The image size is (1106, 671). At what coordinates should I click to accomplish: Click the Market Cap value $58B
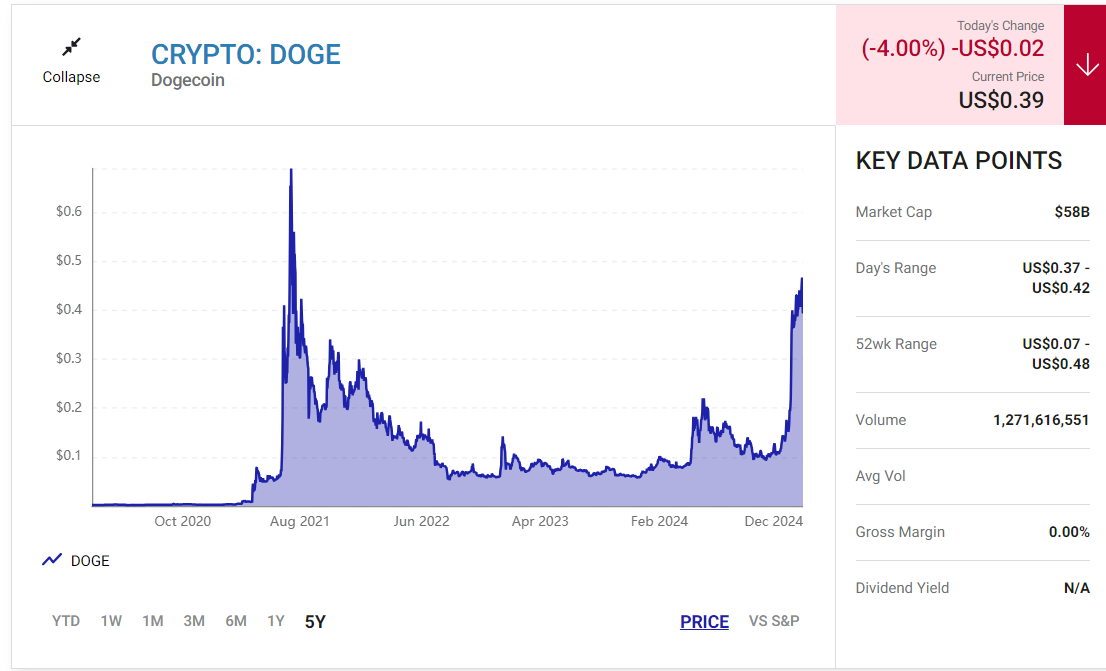point(1072,212)
